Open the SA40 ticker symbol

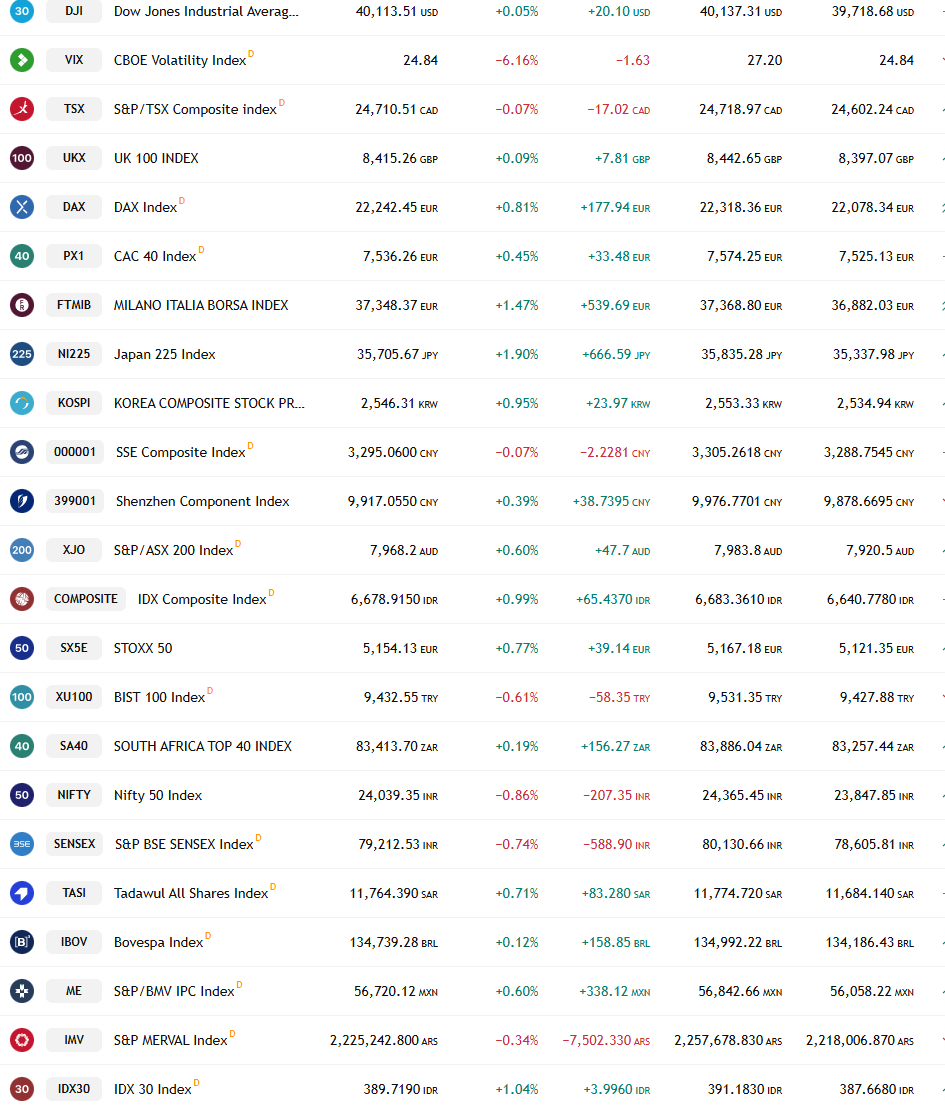(x=73, y=746)
